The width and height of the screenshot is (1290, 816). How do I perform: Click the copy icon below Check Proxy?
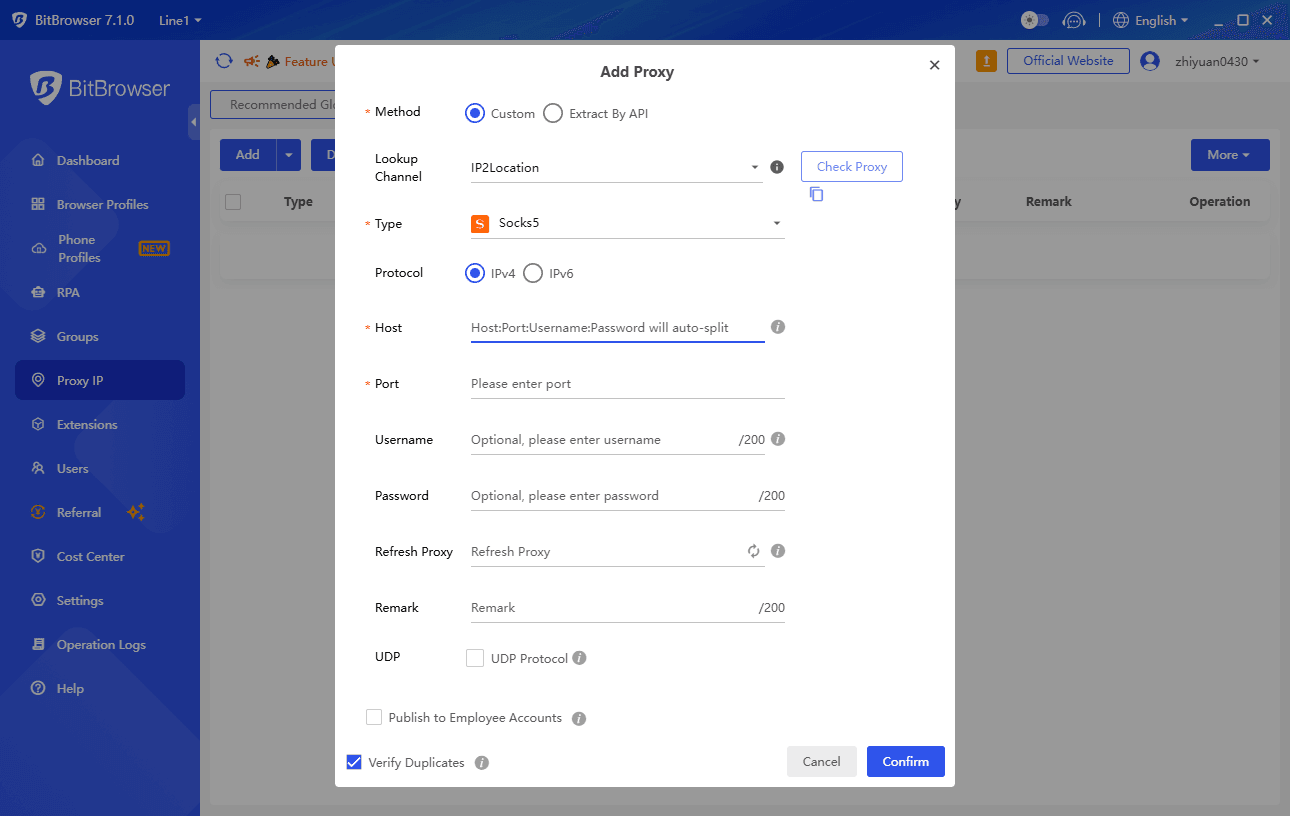click(816, 194)
